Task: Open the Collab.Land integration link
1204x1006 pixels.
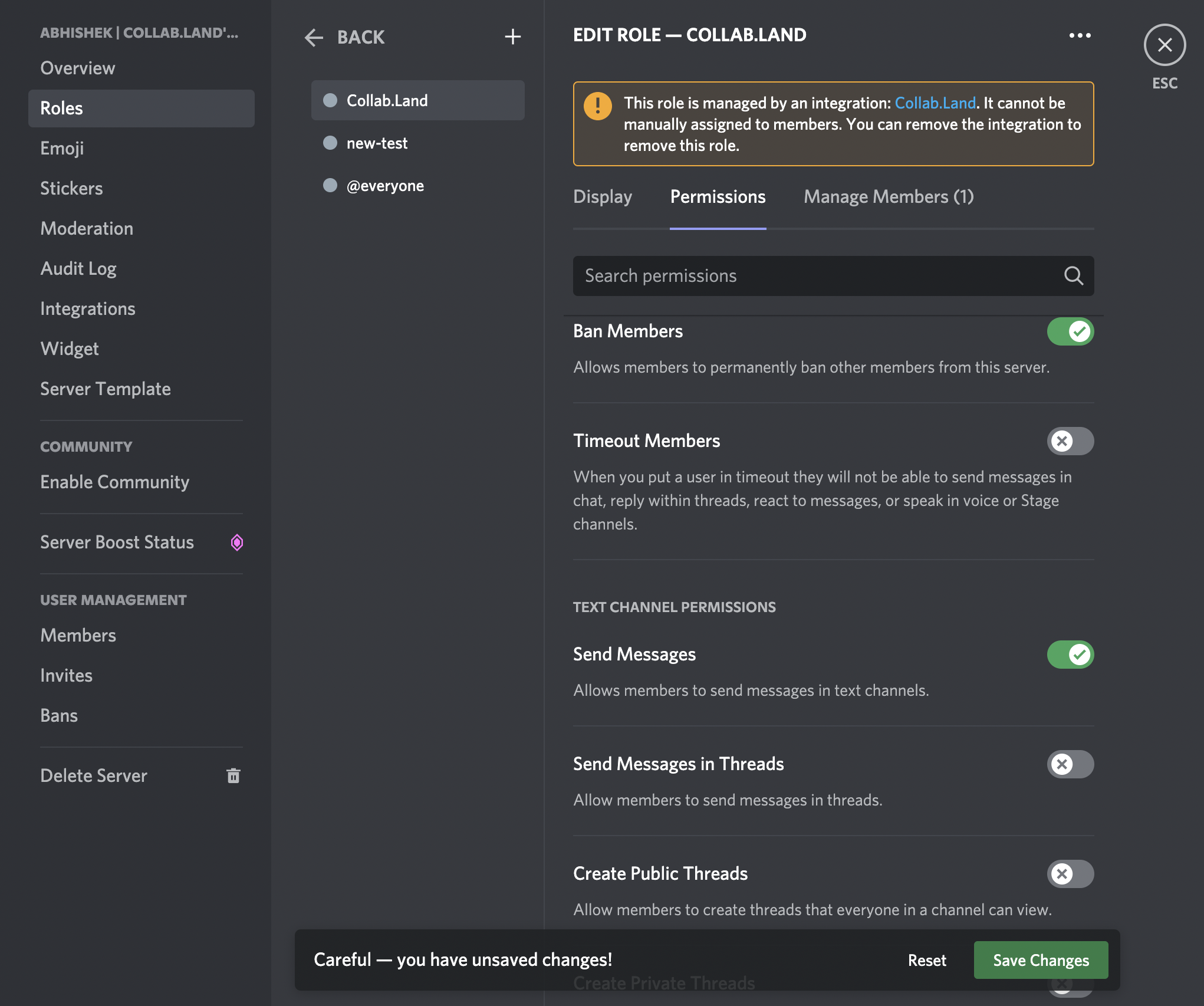Action: tap(935, 103)
